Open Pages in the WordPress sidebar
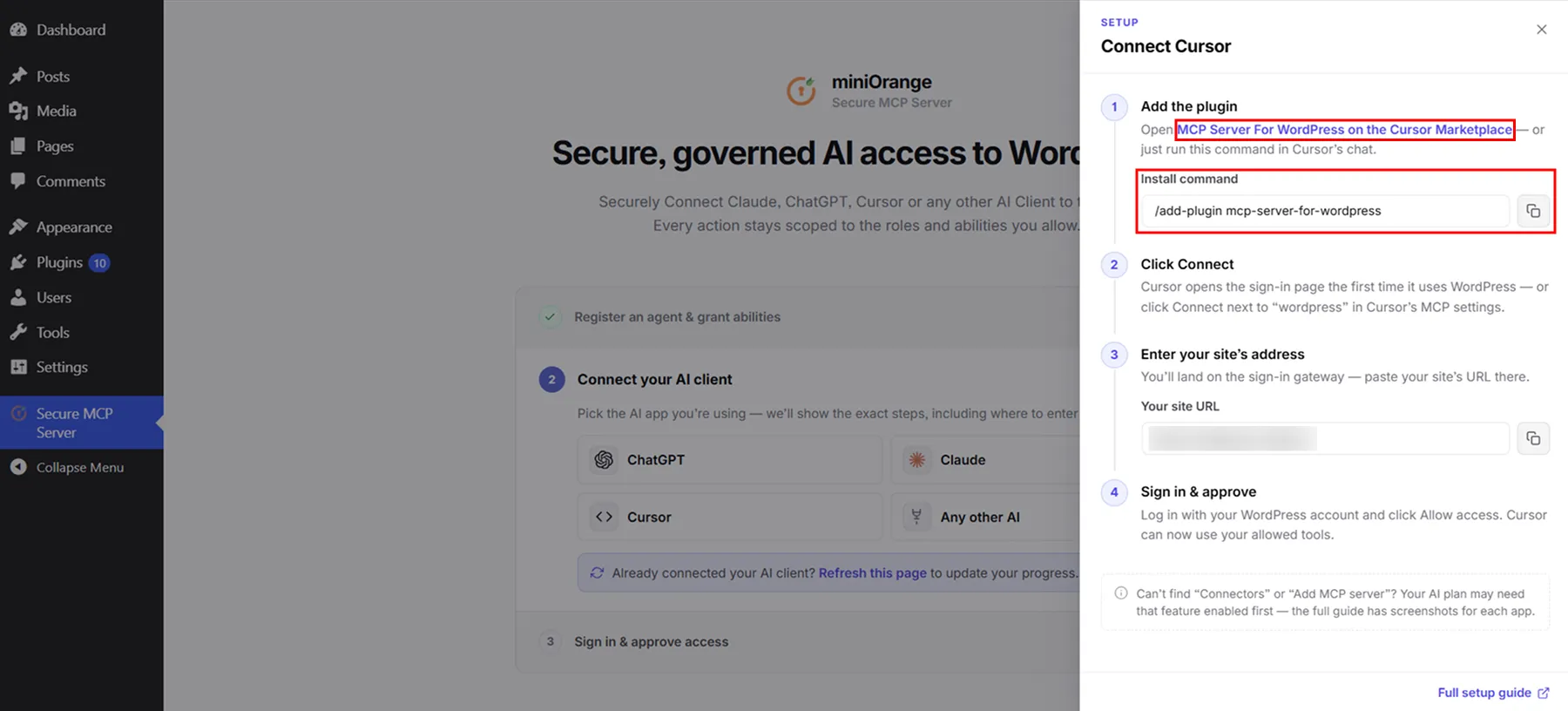The image size is (1568, 711). [x=81, y=146]
